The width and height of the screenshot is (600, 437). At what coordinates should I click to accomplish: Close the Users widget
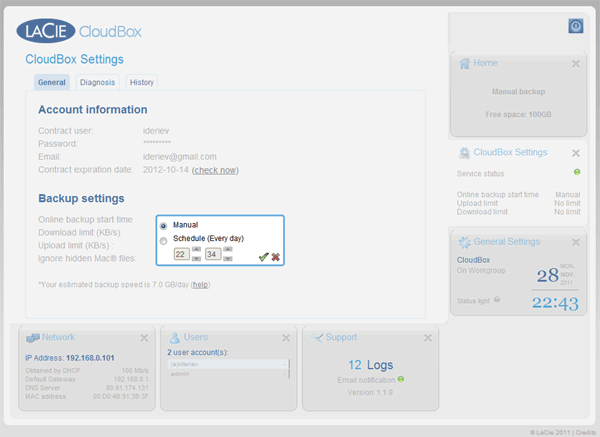coord(286,338)
